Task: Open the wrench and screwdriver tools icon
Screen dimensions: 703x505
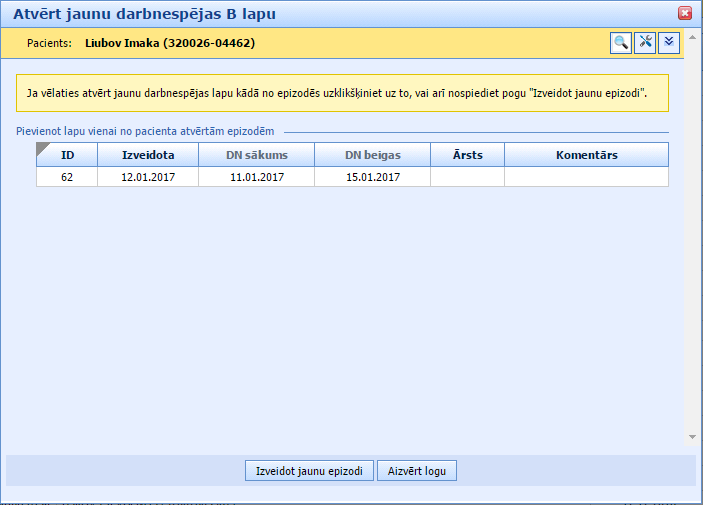Action: [x=645, y=42]
